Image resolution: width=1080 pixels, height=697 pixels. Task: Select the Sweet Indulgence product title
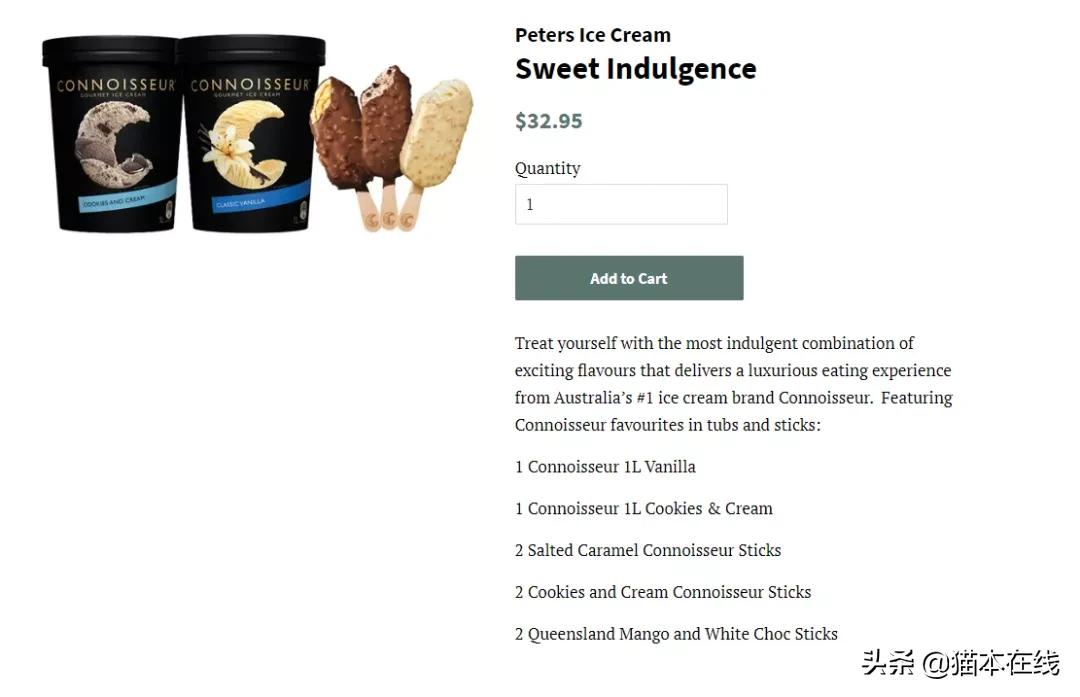[x=635, y=69]
